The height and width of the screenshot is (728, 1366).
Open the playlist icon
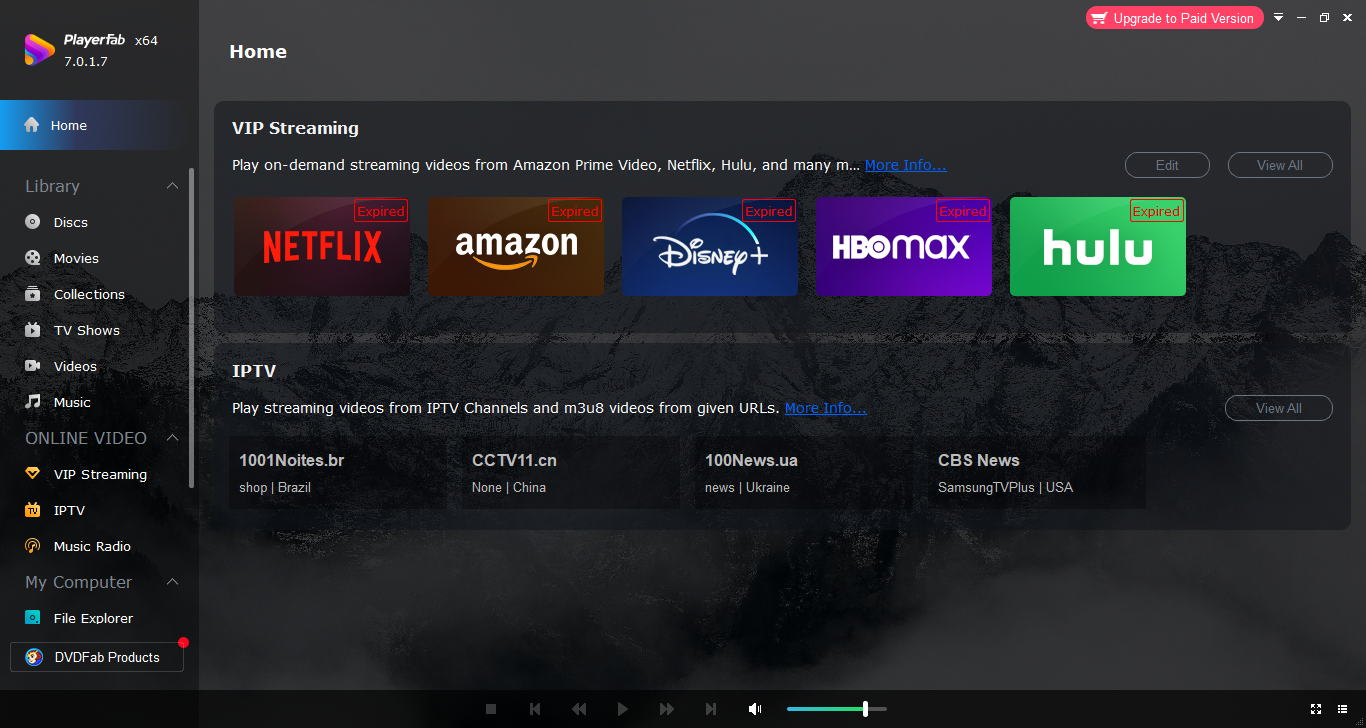[1343, 709]
